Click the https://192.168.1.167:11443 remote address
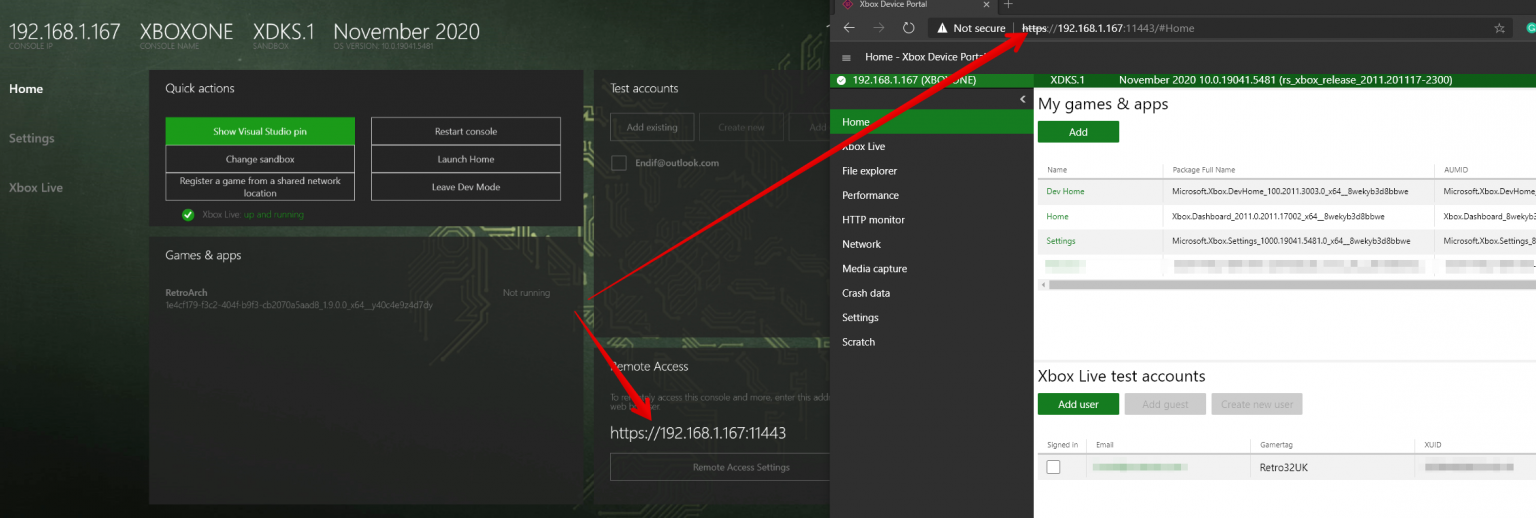 pos(698,433)
